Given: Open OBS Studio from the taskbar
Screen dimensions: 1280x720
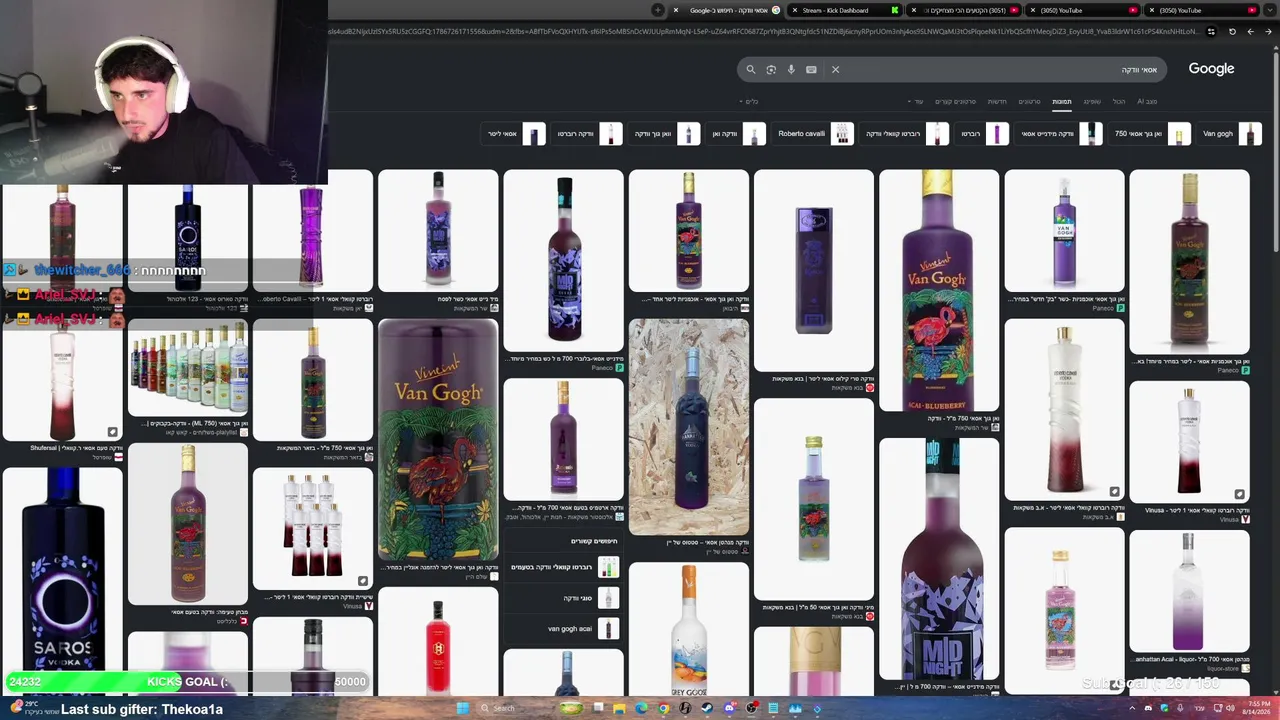Looking at the screenshot, I should 751,708.
